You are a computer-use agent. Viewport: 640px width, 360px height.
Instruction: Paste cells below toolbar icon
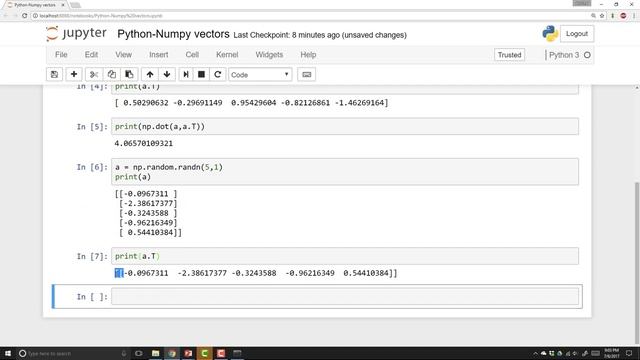pyautogui.click(x=129, y=75)
